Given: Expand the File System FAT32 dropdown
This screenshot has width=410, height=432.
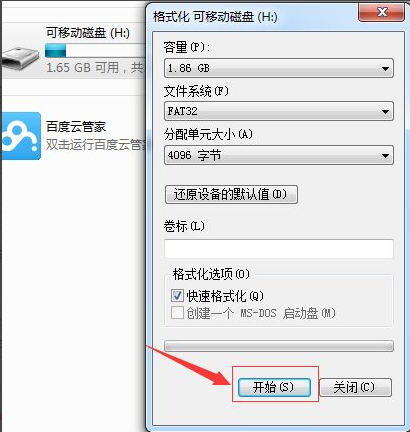Looking at the screenshot, I should coord(279,111).
